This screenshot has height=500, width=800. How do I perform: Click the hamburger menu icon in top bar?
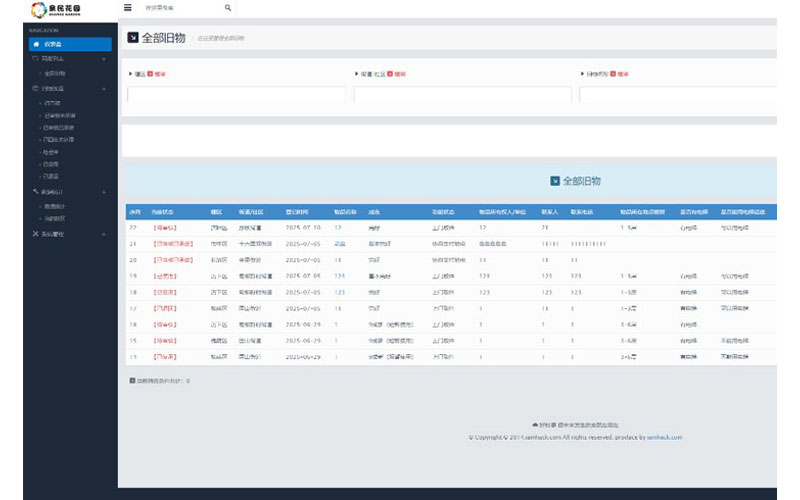(x=127, y=8)
